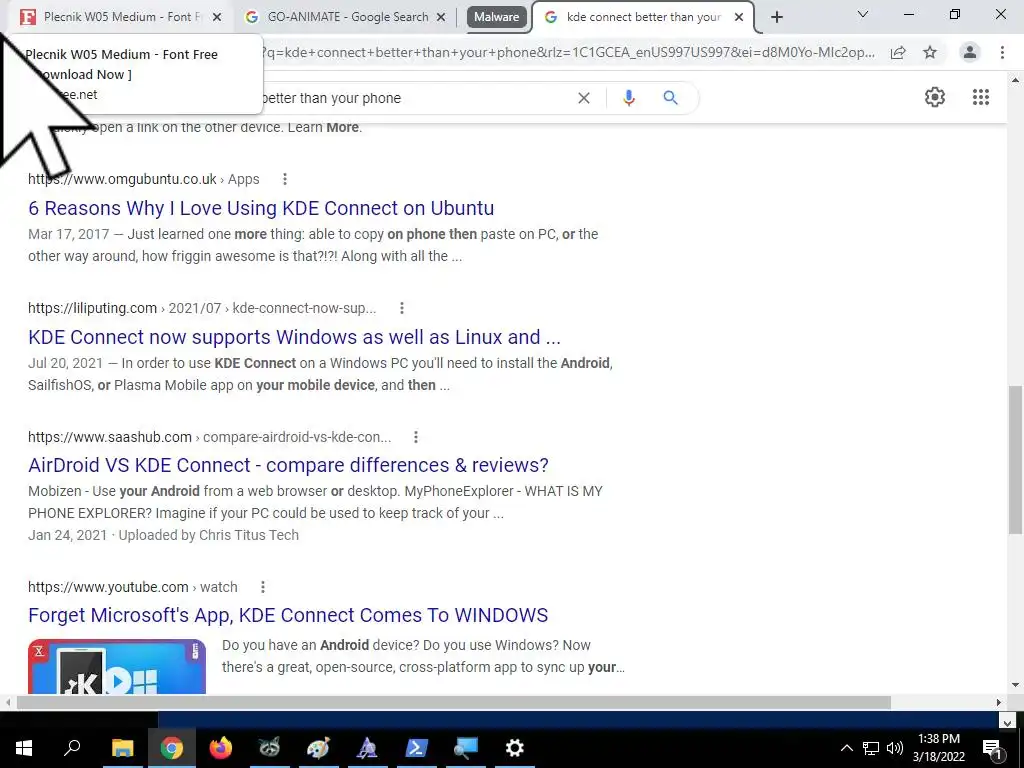Open 'AirDroid VS KDE Connect' comparison link
This screenshot has width=1024, height=768.
click(289, 465)
